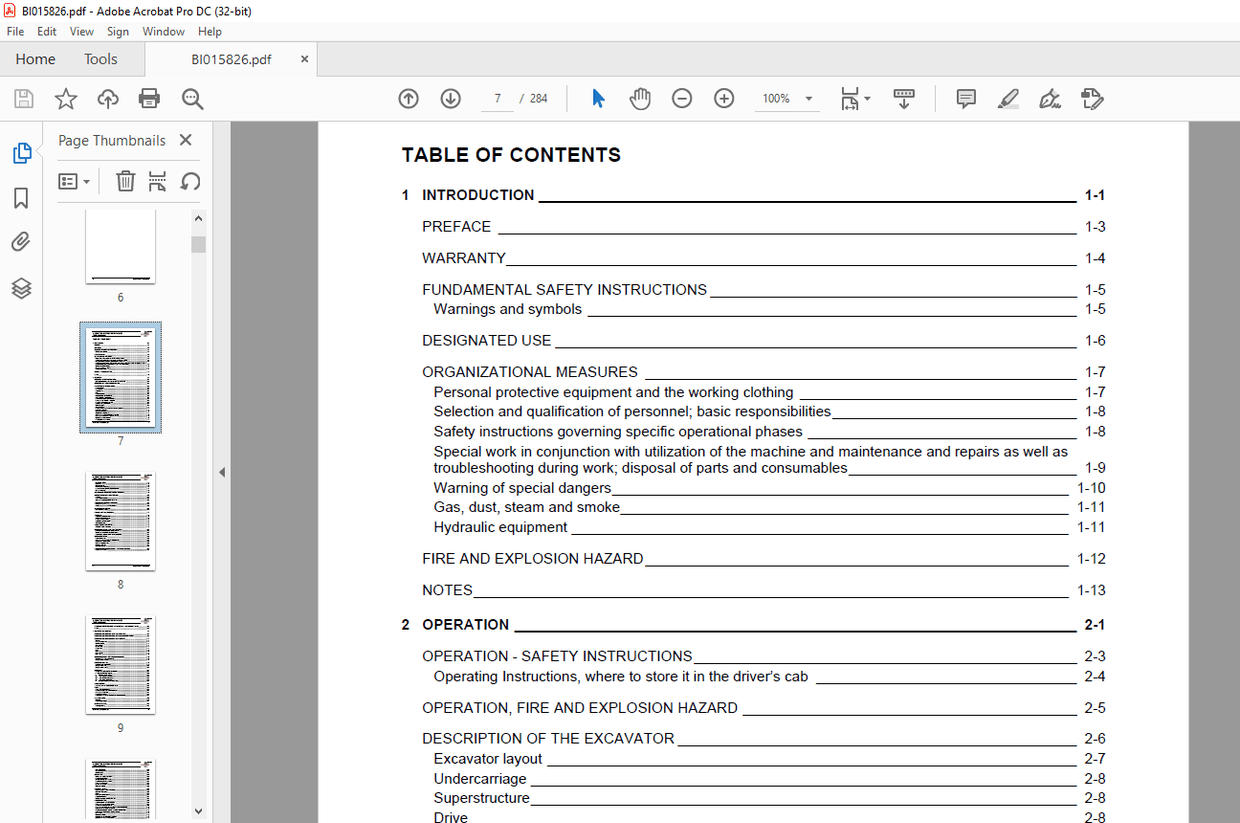
Task: Toggle Page Thumbnails panel button
Action: 21,153
